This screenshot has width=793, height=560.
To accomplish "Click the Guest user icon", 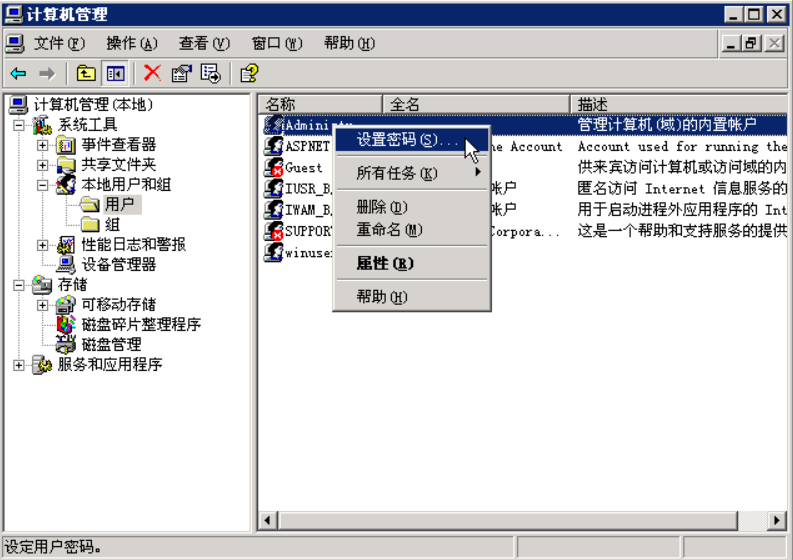I will coord(274,167).
